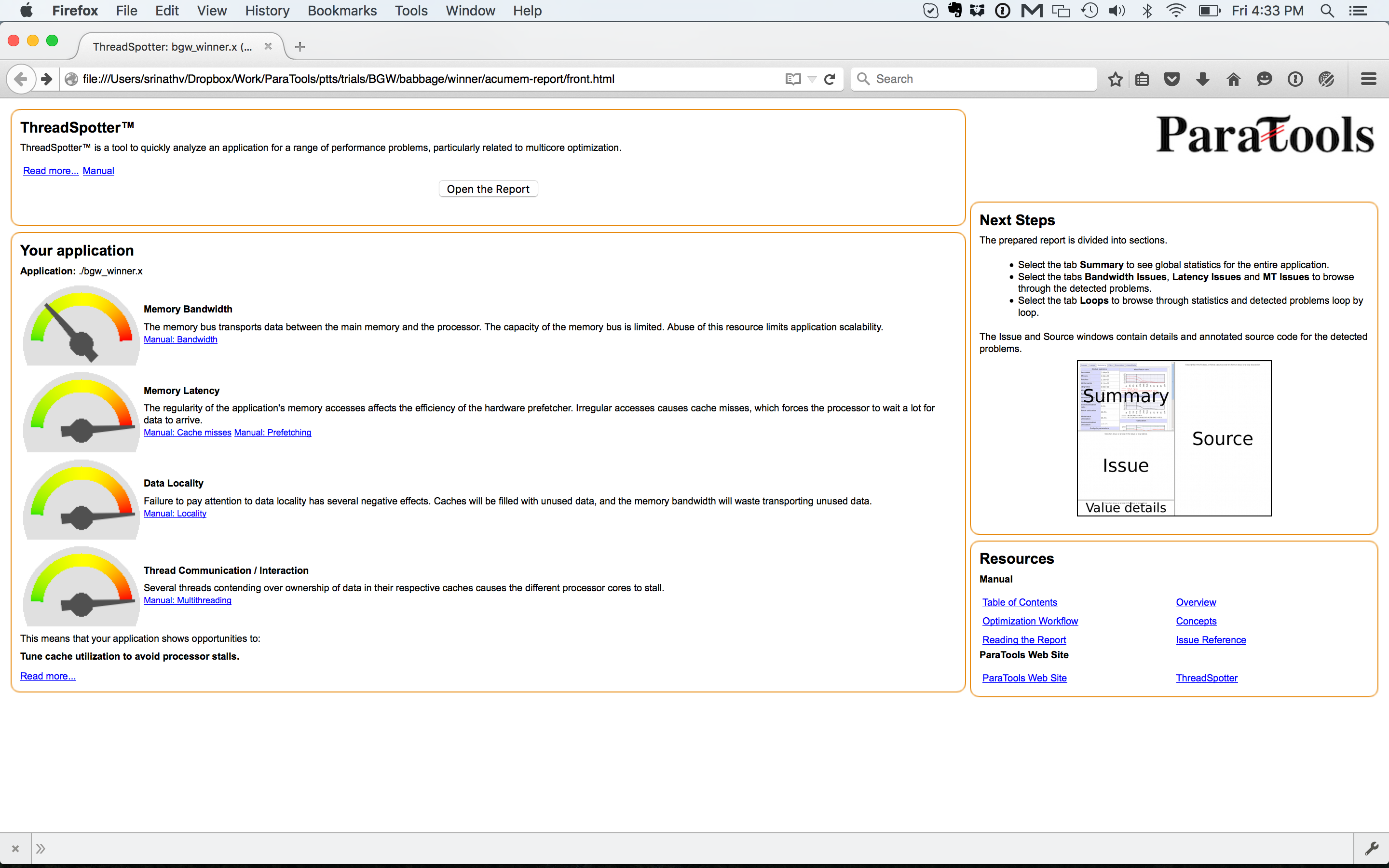Reload the page with the refresh icon
Screen dimensions: 1389x868
[830, 79]
